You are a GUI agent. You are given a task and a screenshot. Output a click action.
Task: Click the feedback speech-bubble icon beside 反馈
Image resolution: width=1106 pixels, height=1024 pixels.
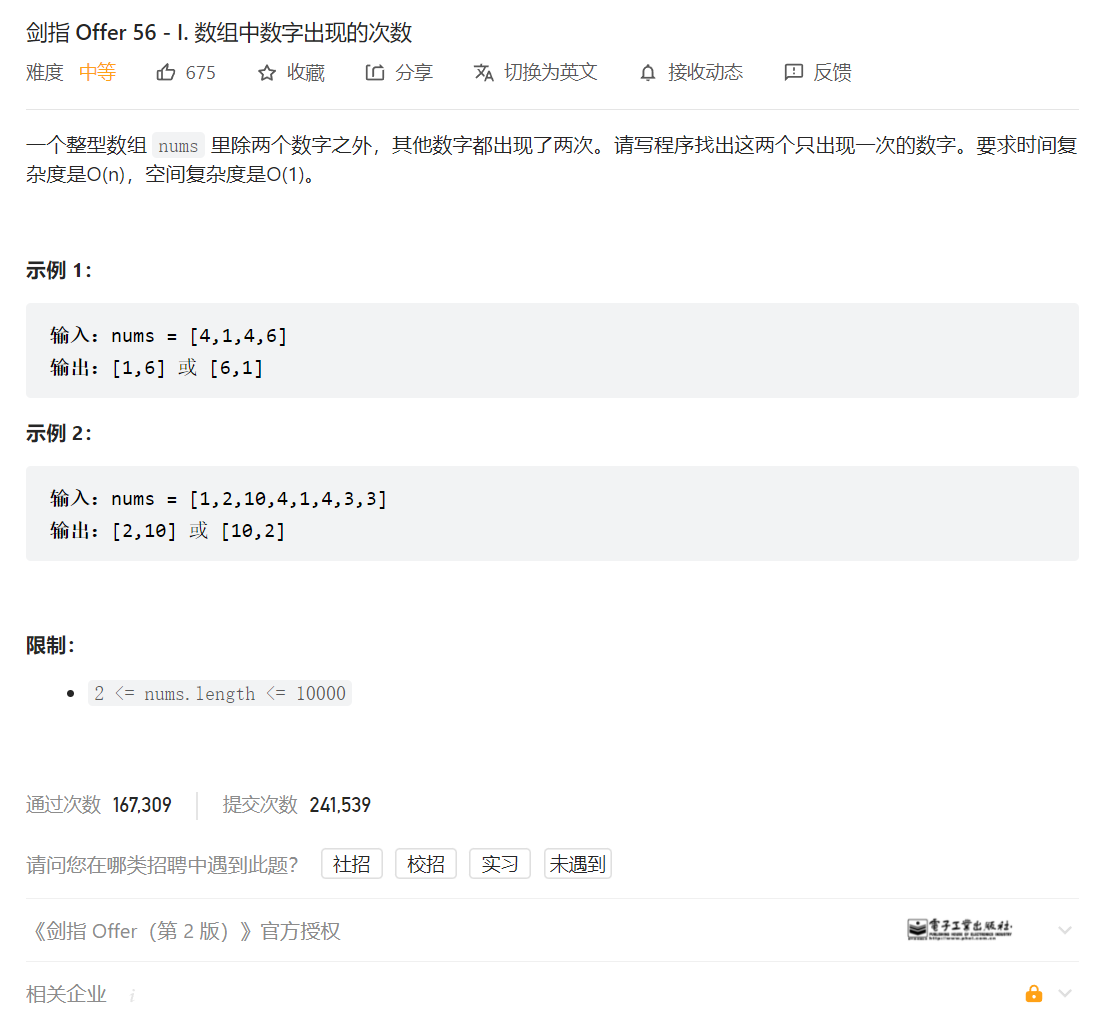(793, 72)
